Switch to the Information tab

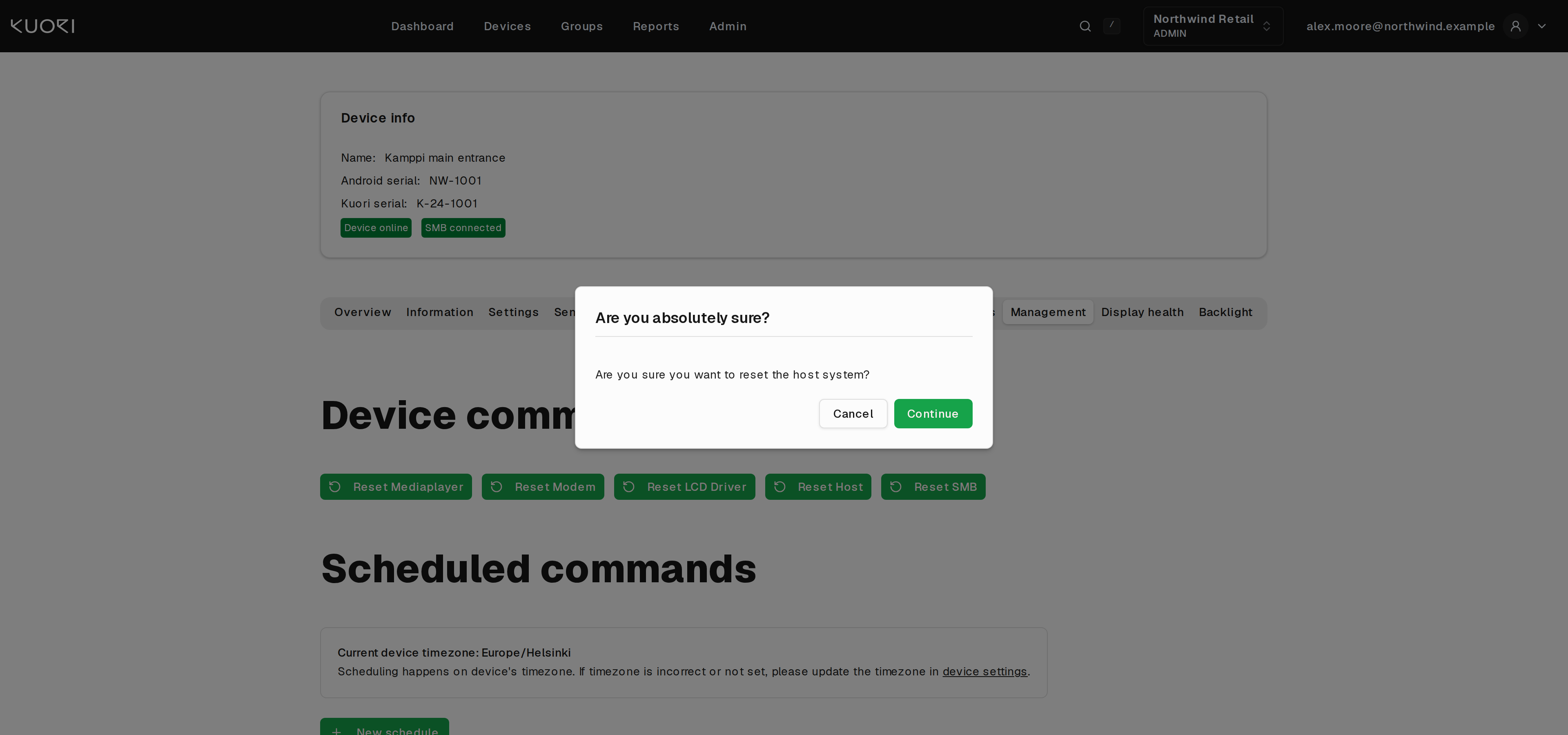[x=439, y=312]
